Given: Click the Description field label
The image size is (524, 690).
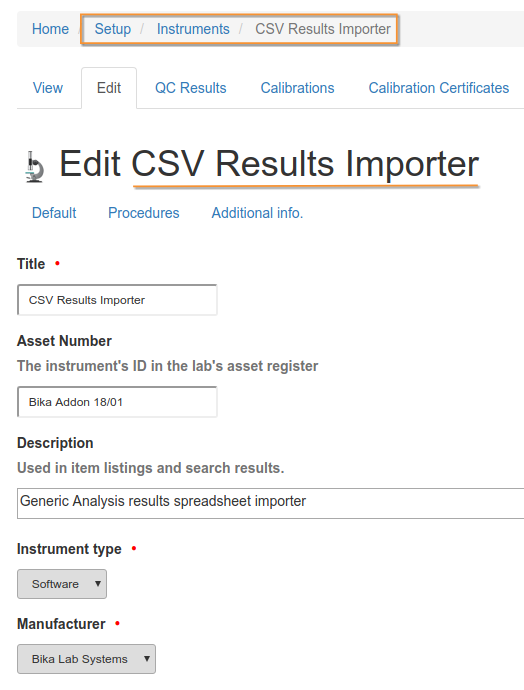Looking at the screenshot, I should 55,443.
